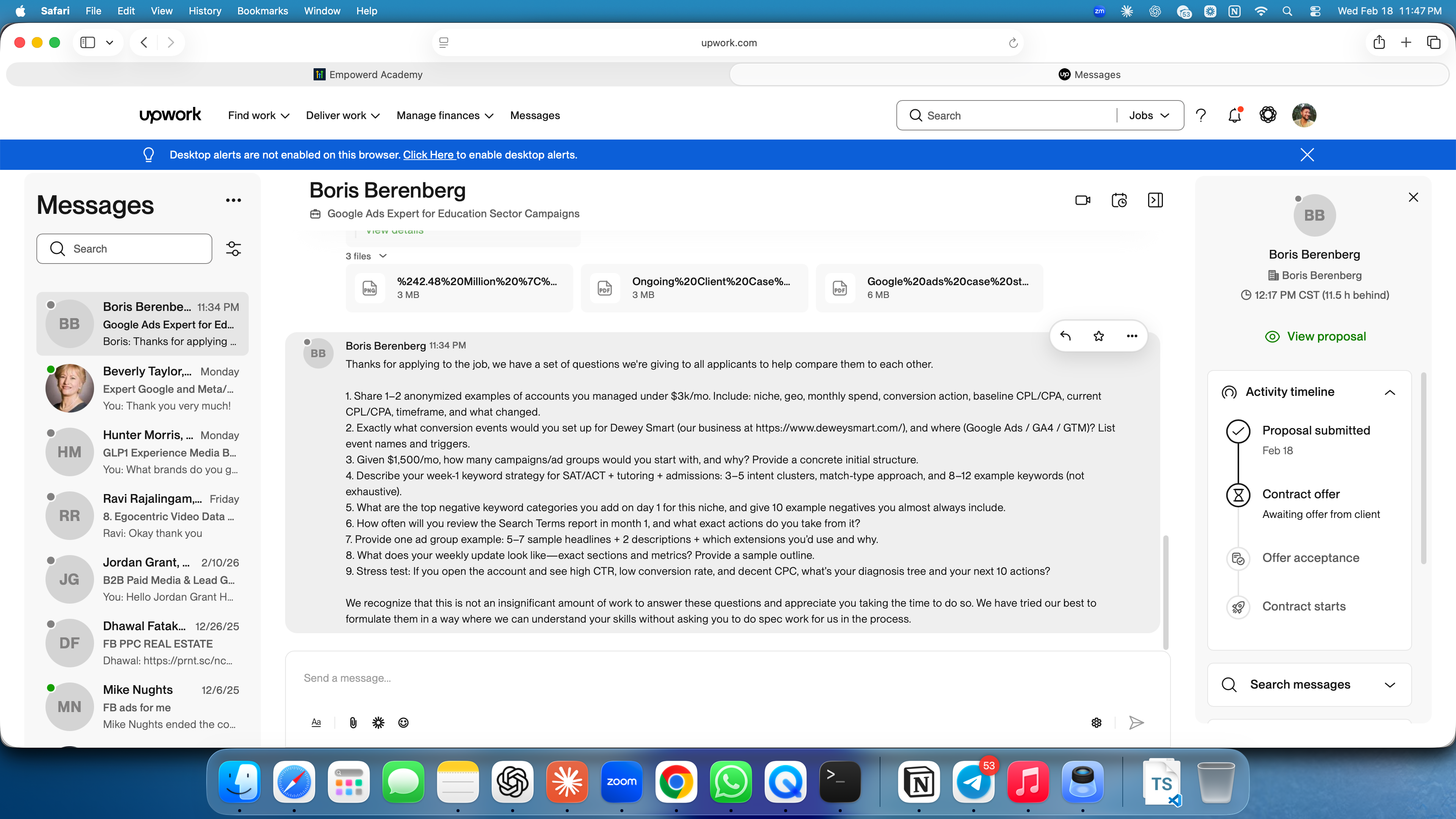Reply to Boris's message with arrow icon
The image size is (1456, 819).
[1065, 336]
